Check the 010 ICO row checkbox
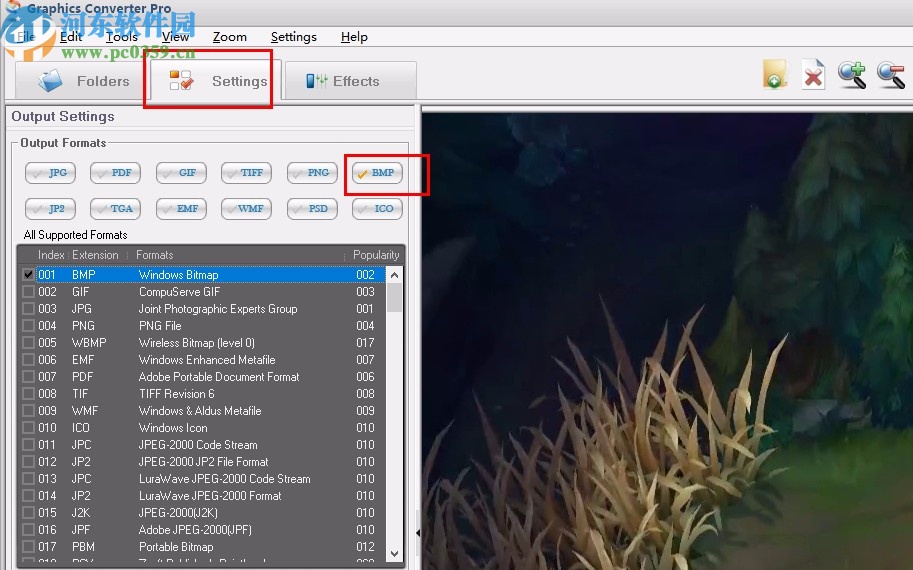The height and width of the screenshot is (570, 913). [28, 427]
